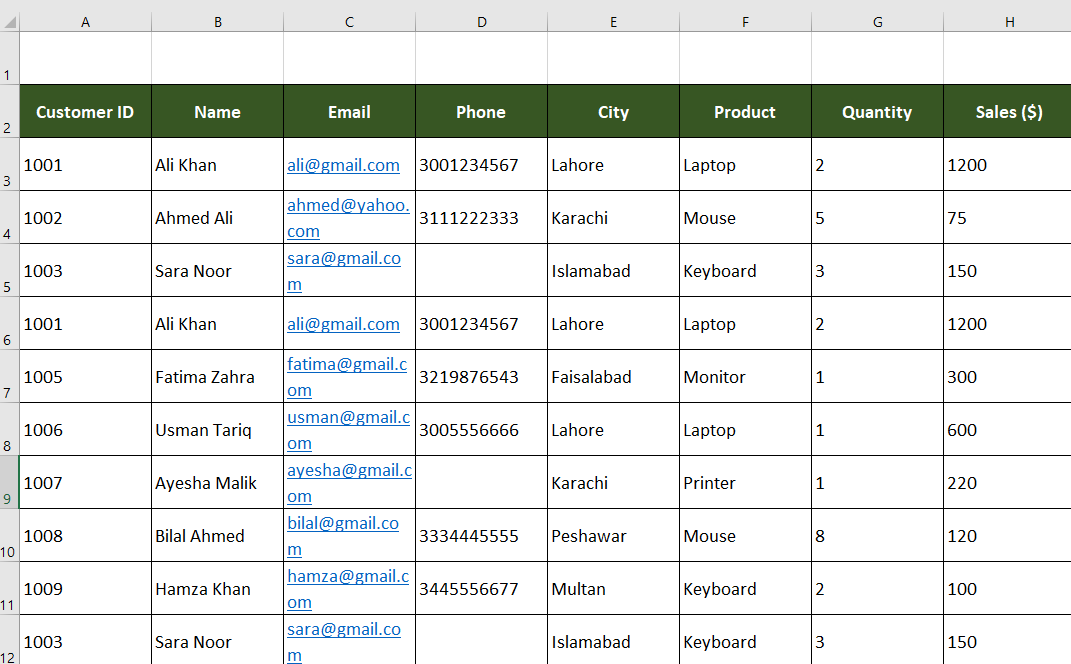
Task: Open the hamza@gmail.com email link
Action: 348,589
